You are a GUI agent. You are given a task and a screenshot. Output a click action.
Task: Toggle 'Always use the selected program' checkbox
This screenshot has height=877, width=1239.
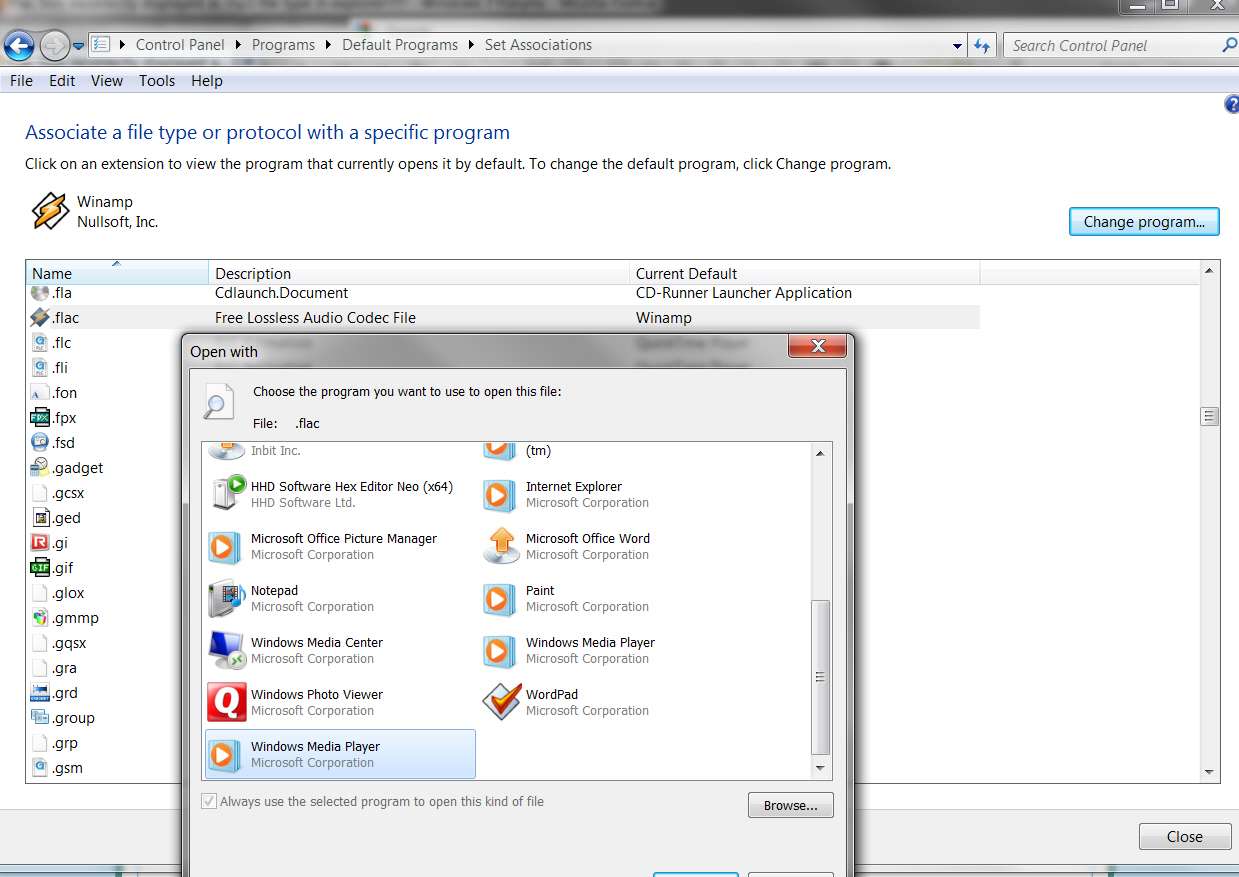(x=208, y=802)
